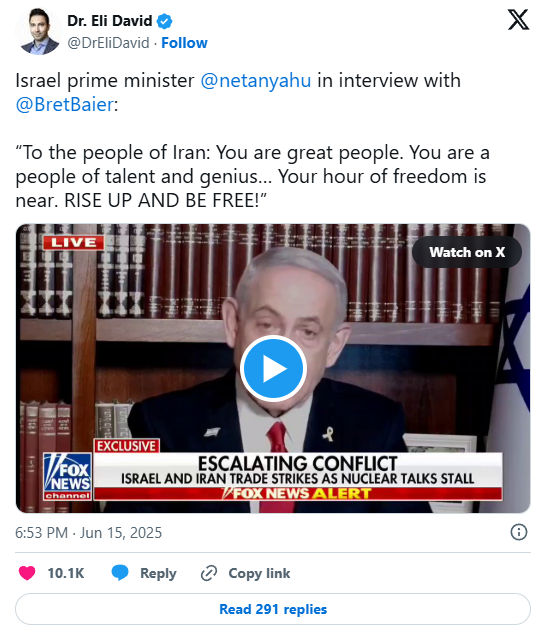Open the 6:53 PM Jun 15, 2025 timestamp
The width and height of the screenshot is (546, 632).
coord(88,532)
